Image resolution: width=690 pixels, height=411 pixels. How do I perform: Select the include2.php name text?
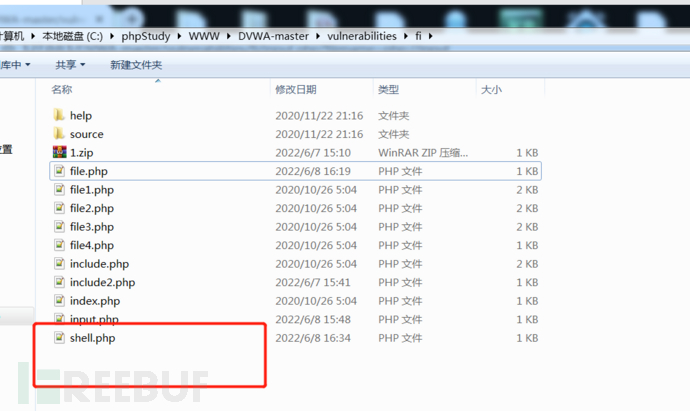pyautogui.click(x=103, y=282)
